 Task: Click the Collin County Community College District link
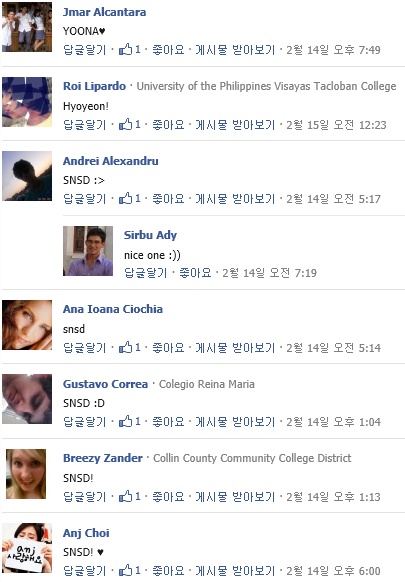pyautogui.click(x=252, y=458)
